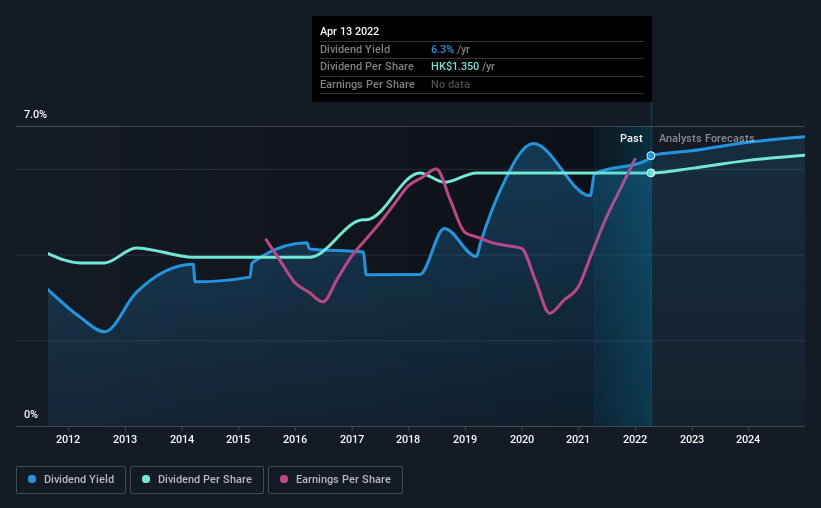Click the 7.0% y-axis label
Viewport: 821px width, 508px height.
coord(35,115)
